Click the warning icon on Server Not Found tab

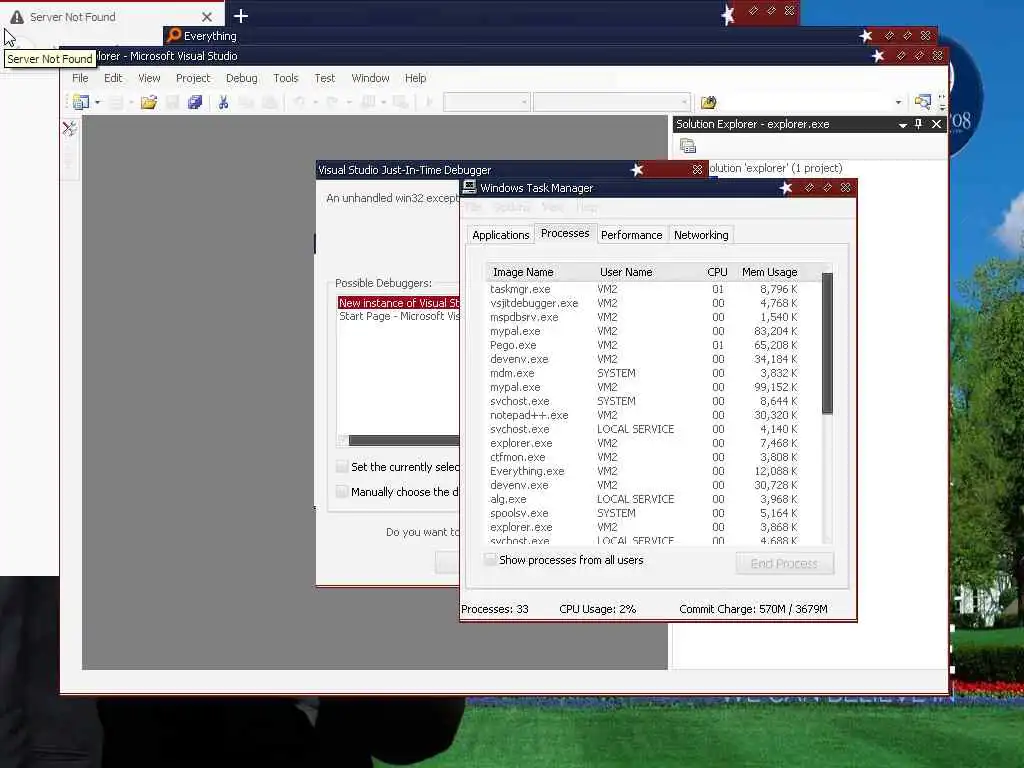17,17
